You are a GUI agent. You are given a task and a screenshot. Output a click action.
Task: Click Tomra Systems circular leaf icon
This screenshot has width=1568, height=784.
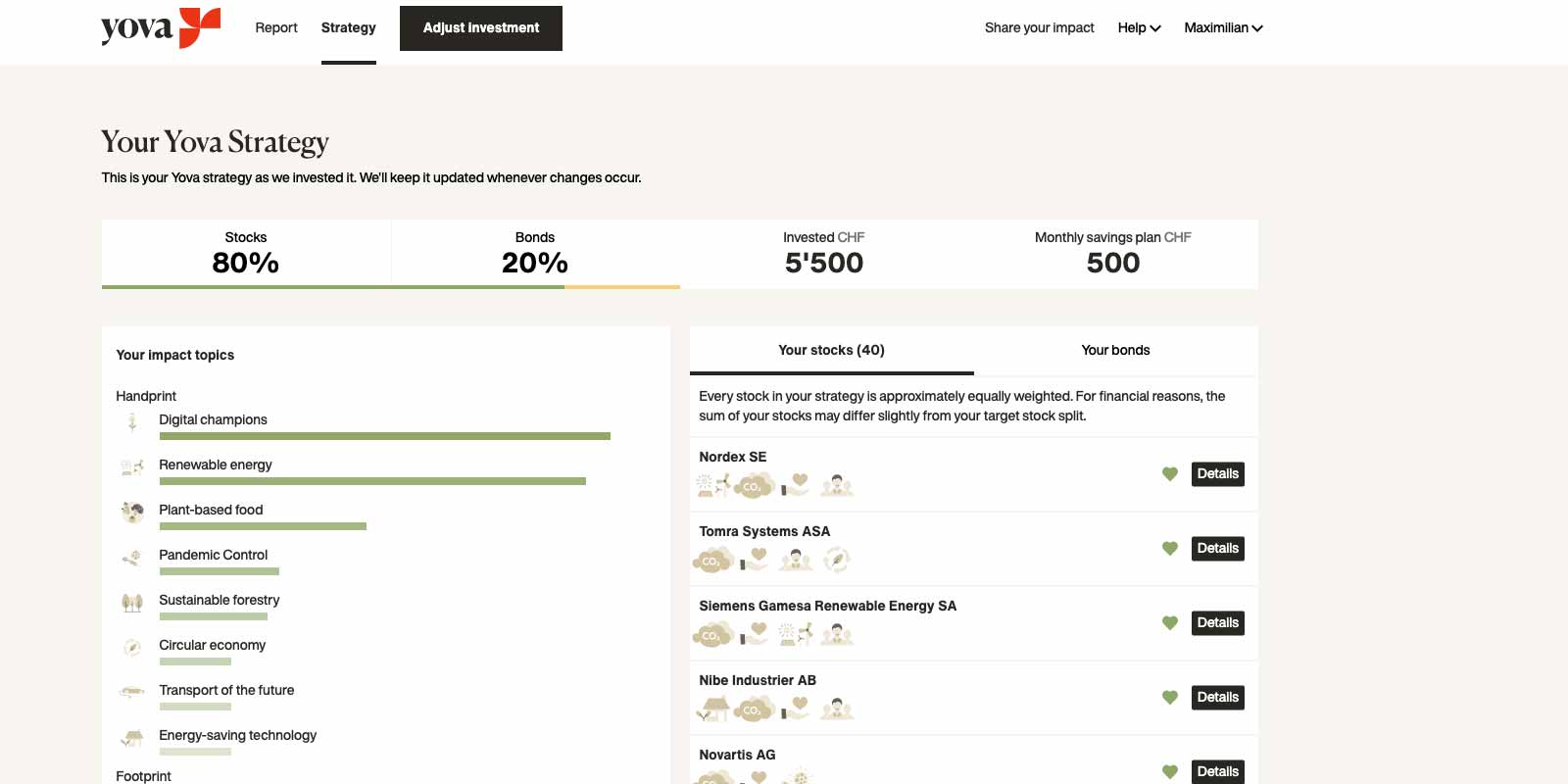[837, 559]
